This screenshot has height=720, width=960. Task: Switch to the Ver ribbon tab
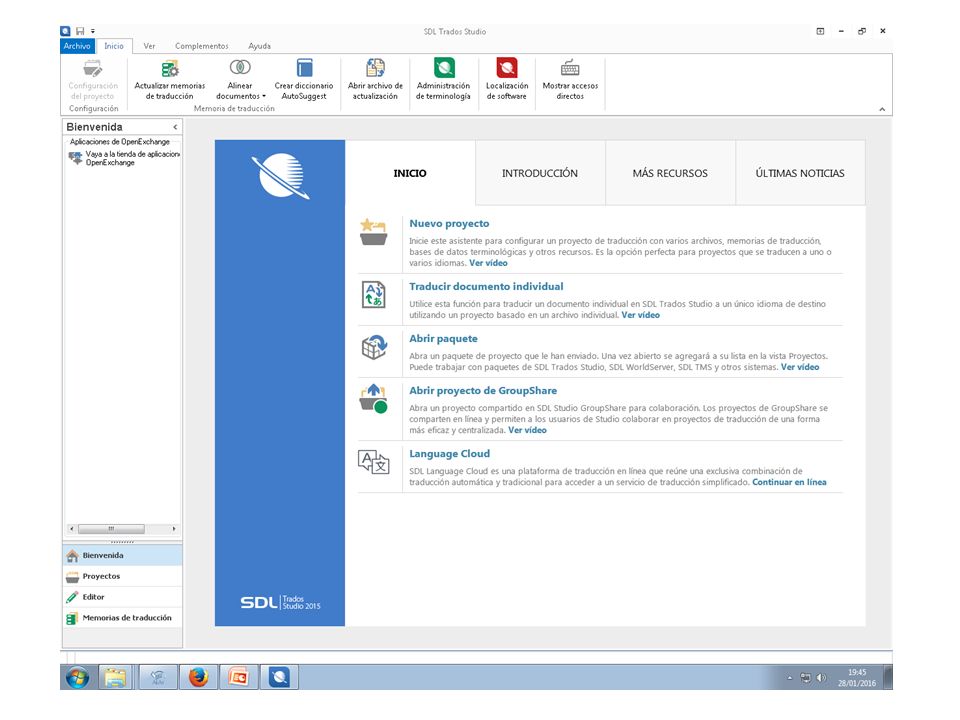149,46
